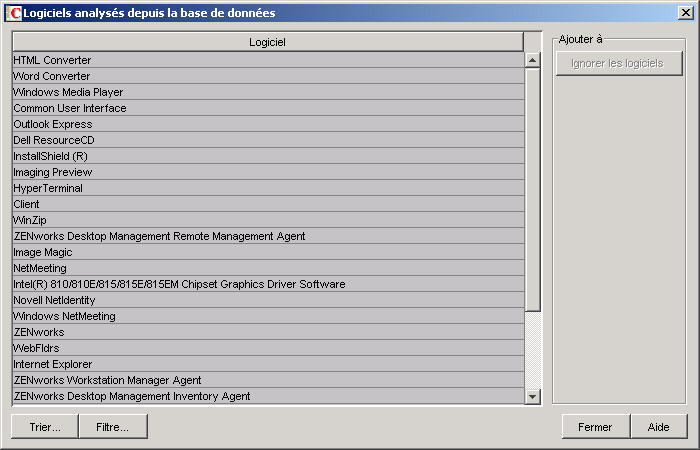The width and height of the screenshot is (700, 450).
Task: Click the Ignorer les logiciels button
Action: 619,63
